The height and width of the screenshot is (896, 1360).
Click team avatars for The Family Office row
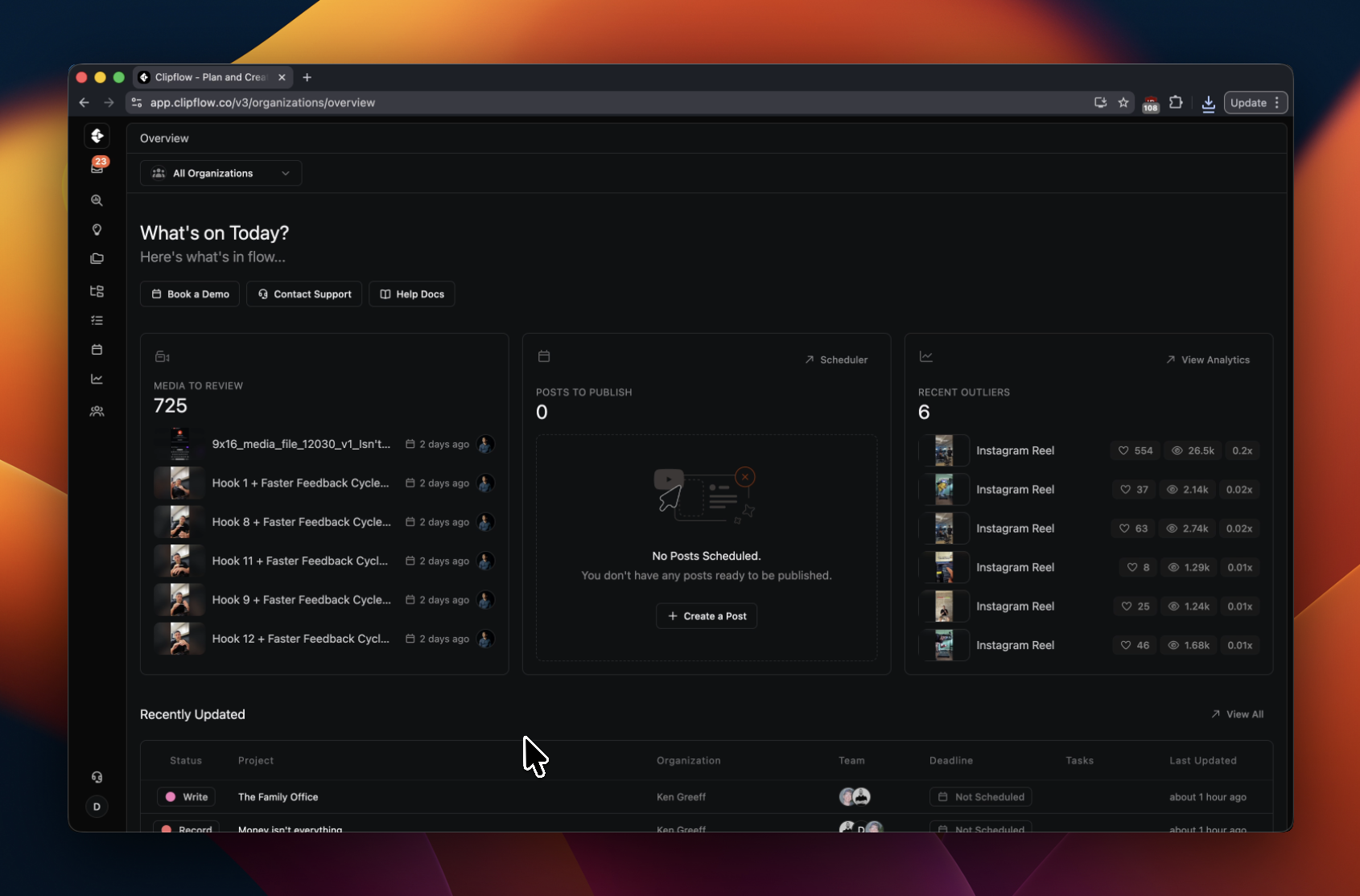coord(855,797)
